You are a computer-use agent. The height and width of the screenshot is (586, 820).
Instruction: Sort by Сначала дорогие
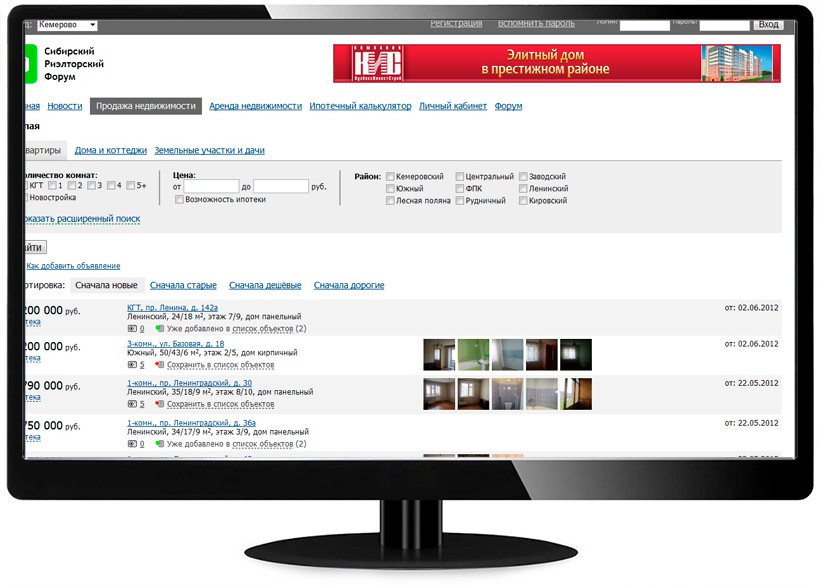349,285
